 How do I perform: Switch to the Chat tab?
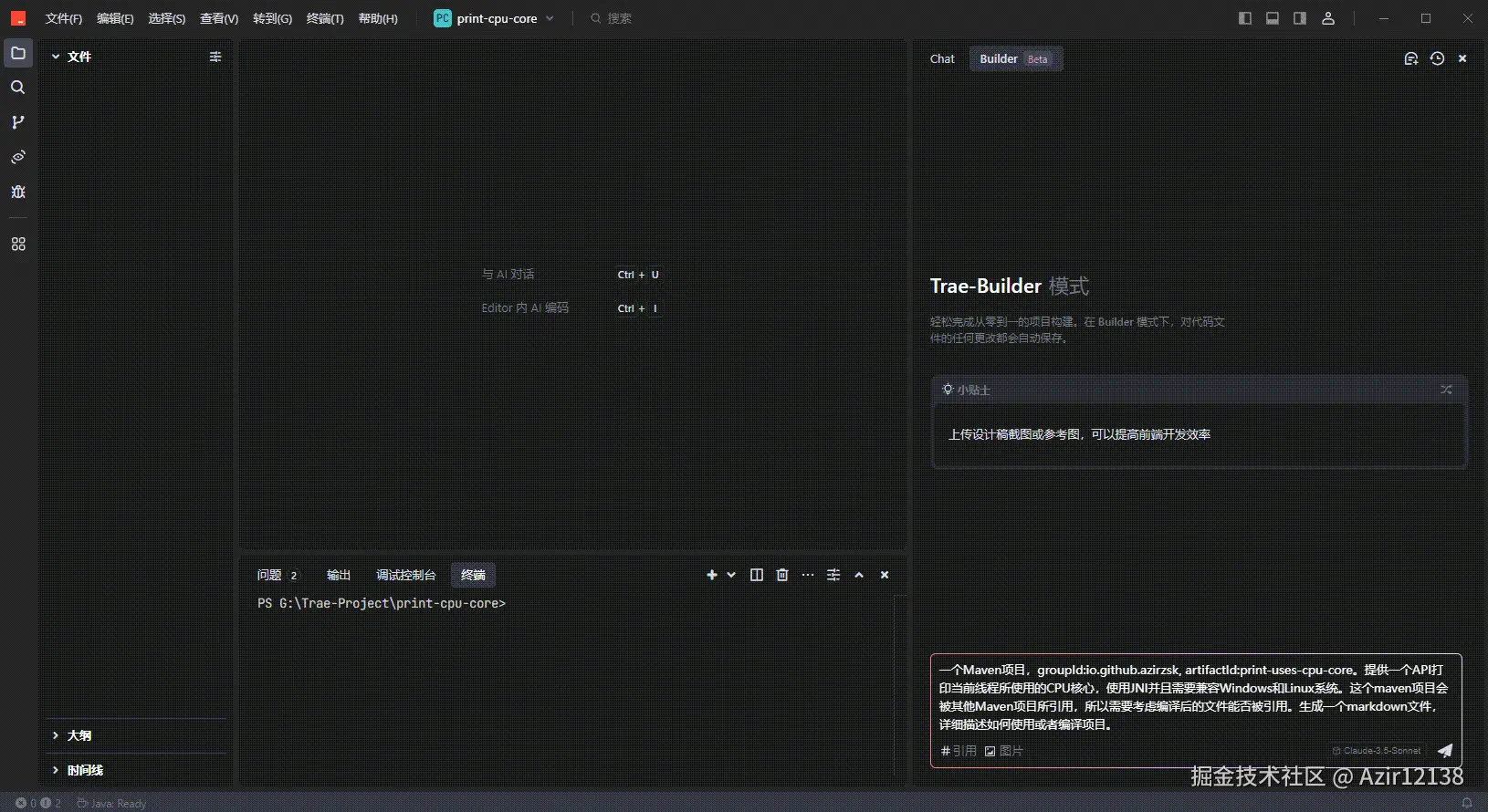click(x=942, y=59)
